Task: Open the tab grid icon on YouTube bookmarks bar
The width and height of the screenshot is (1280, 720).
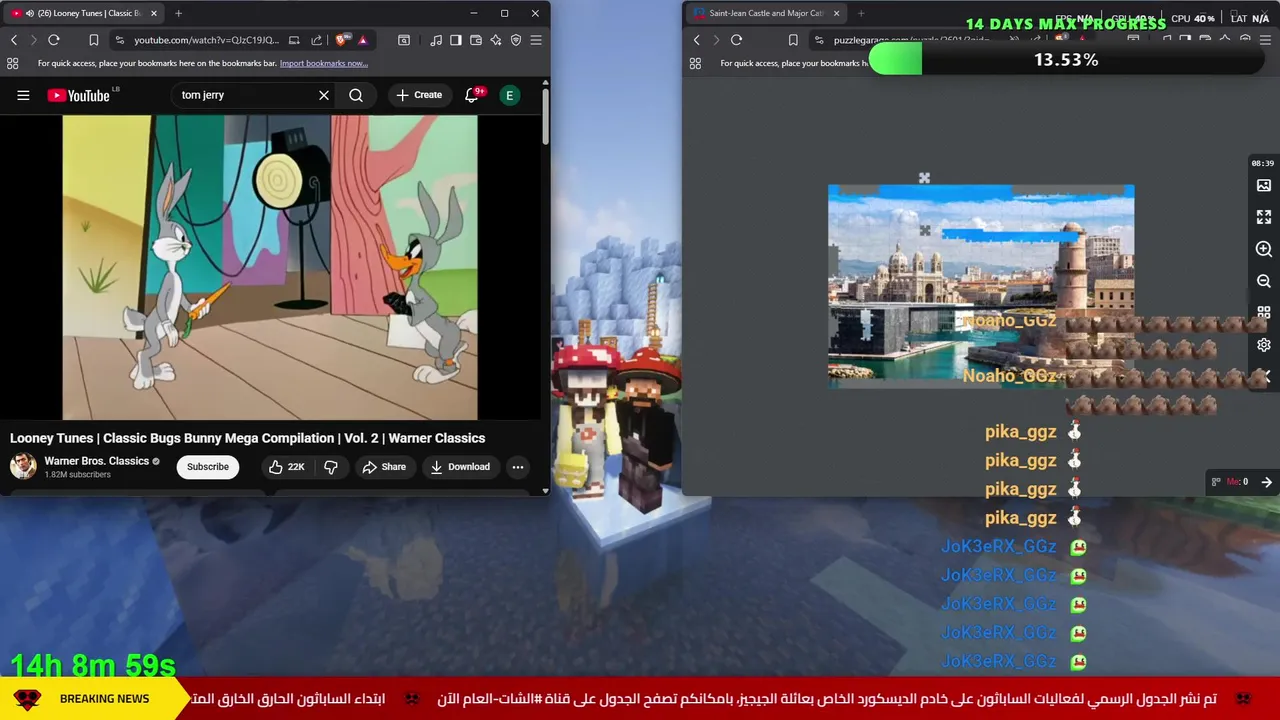Action: click(12, 63)
